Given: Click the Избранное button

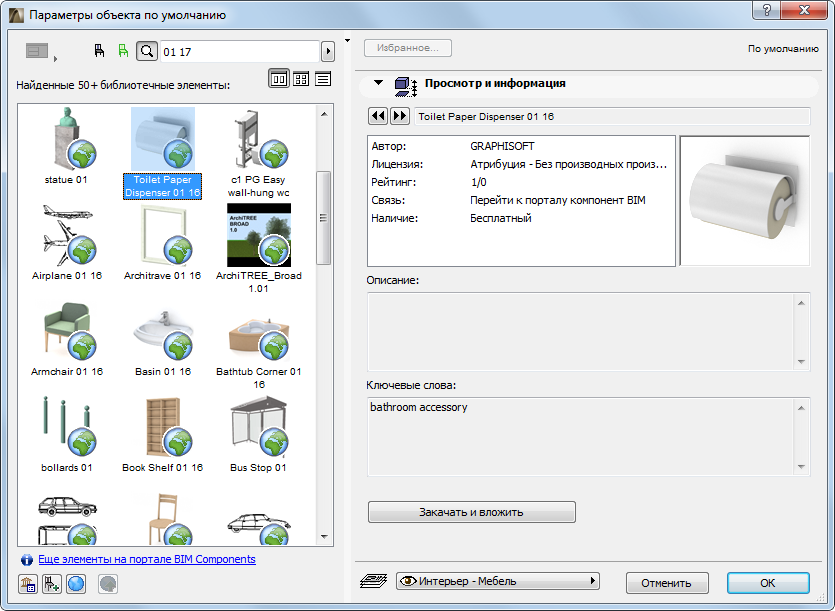Looking at the screenshot, I should pyautogui.click(x=408, y=48).
